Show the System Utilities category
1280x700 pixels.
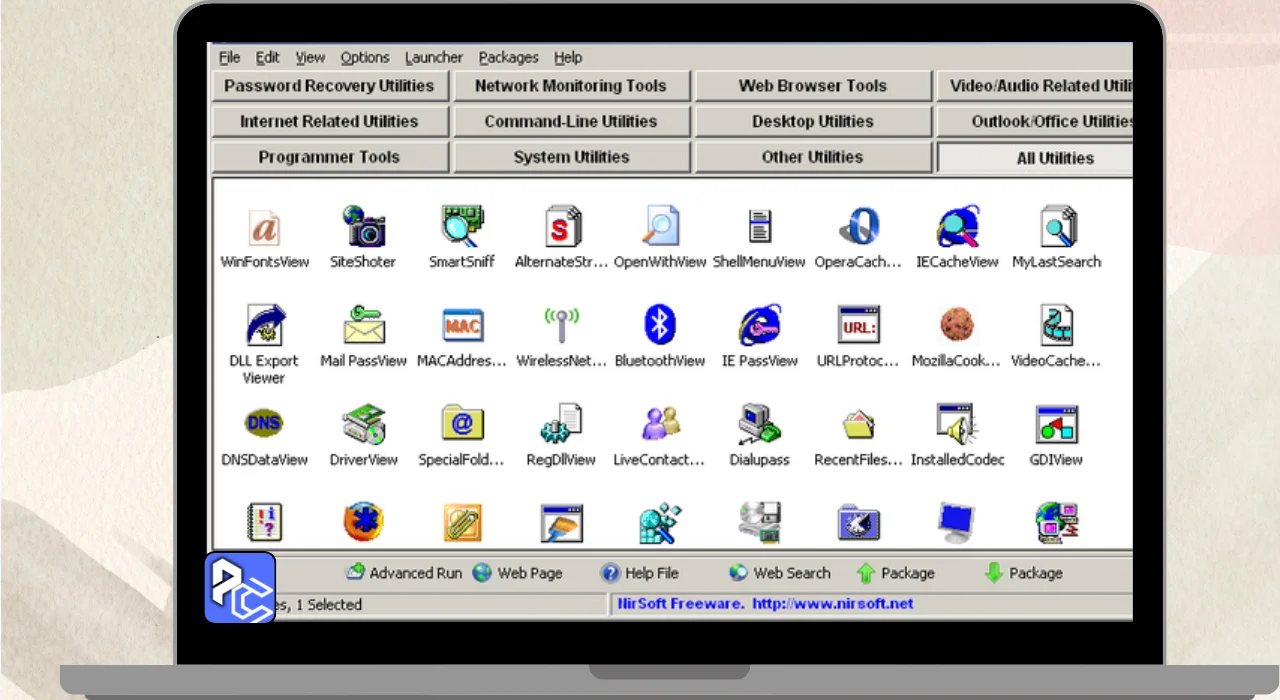(570, 157)
